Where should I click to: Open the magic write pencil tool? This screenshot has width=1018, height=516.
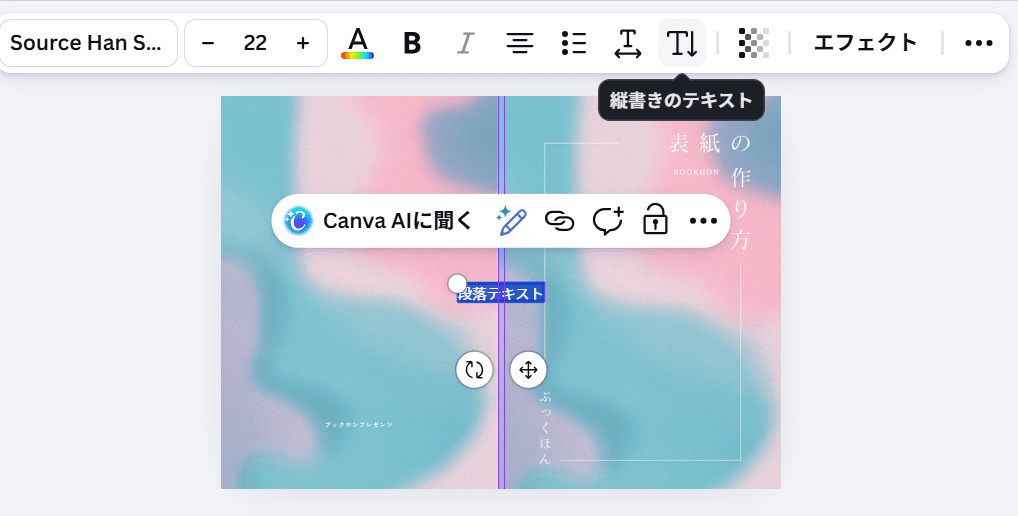pos(511,221)
